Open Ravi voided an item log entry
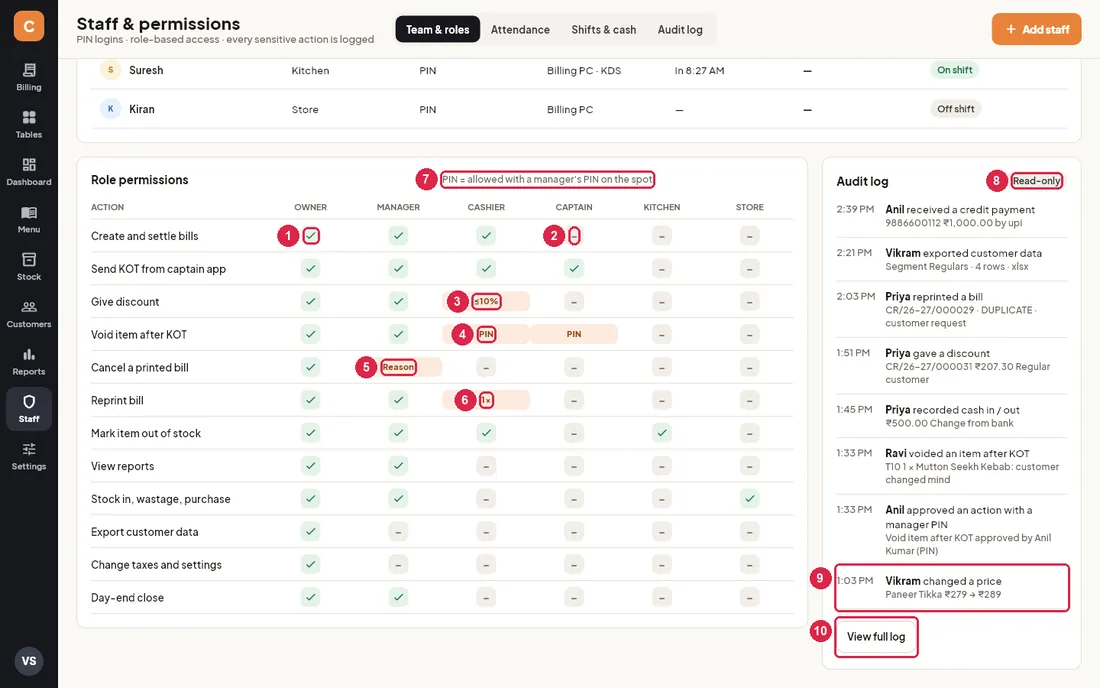This screenshot has height=688, width=1100. 951,466
